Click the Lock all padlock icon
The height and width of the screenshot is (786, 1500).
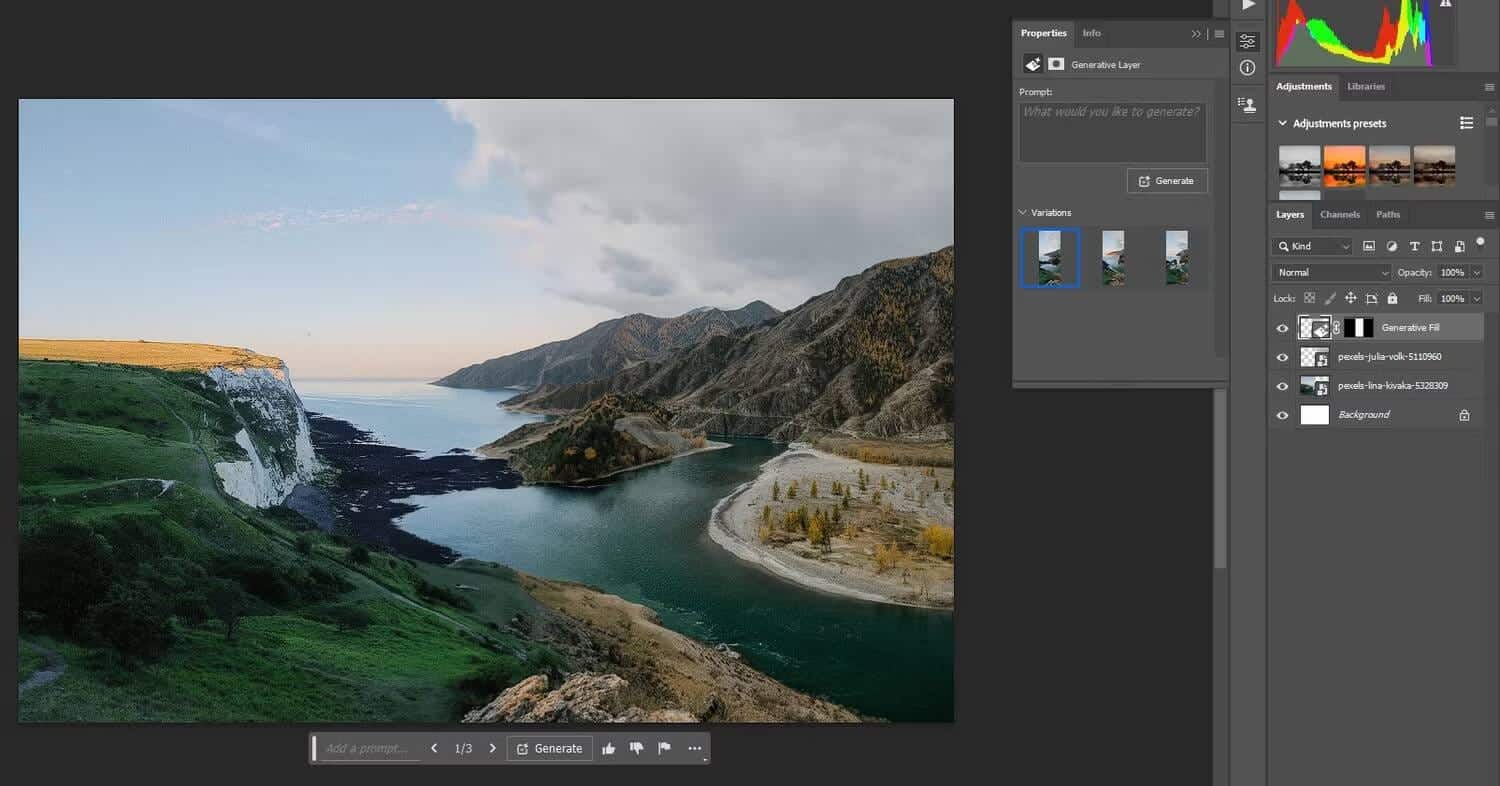(x=1393, y=298)
